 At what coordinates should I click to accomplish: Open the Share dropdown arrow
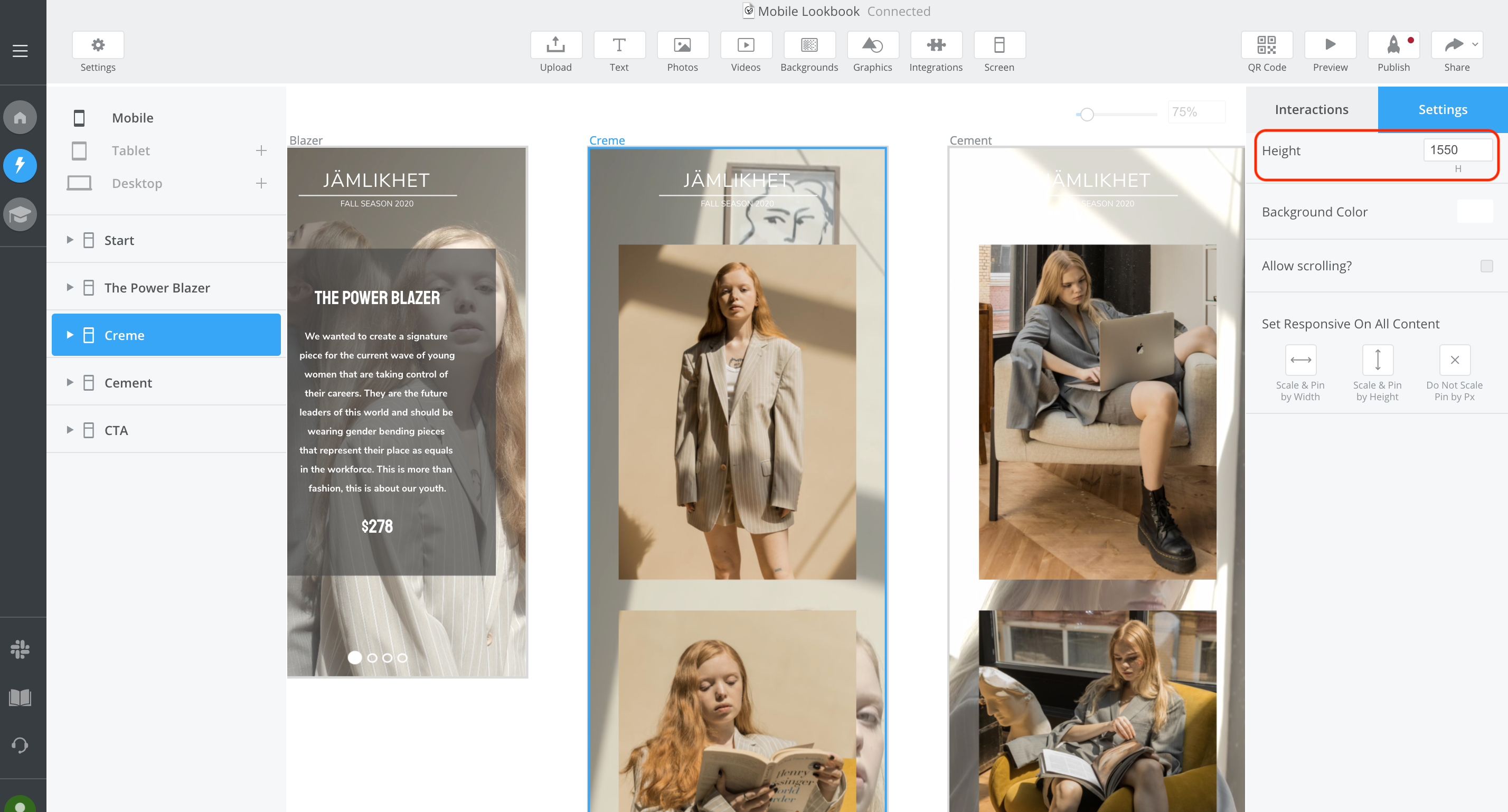coord(1475,44)
